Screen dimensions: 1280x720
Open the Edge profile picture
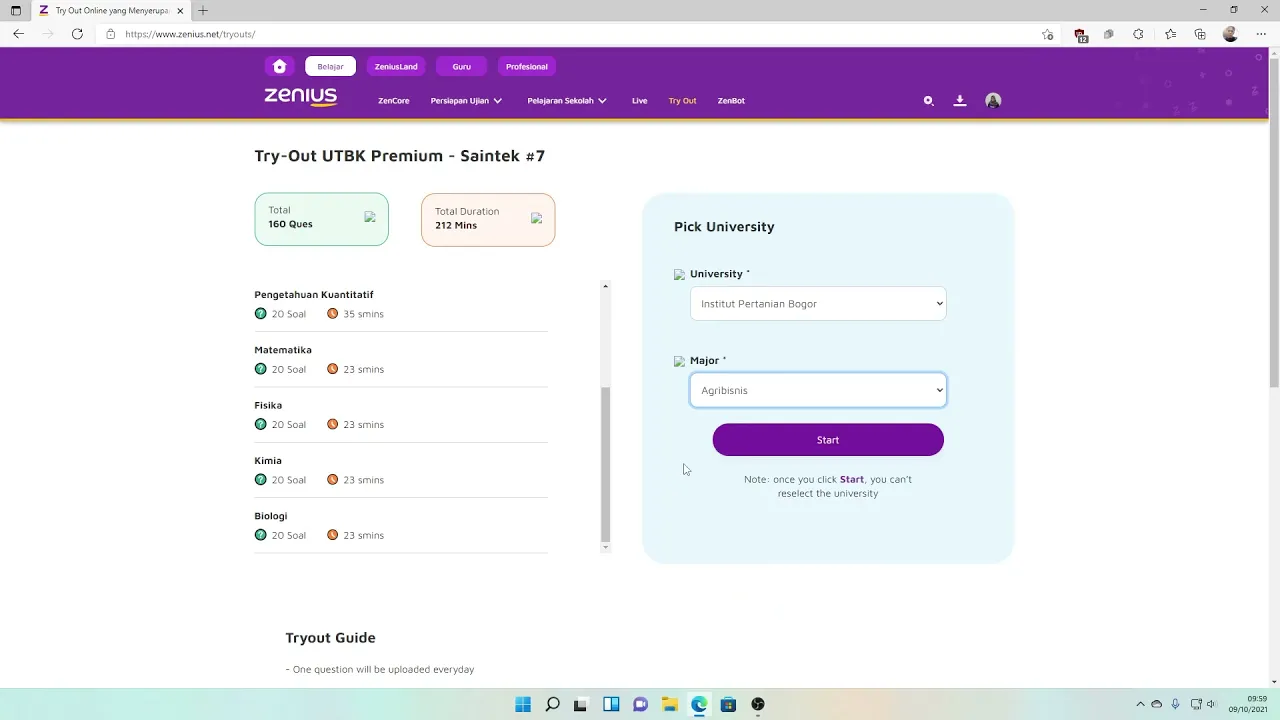tap(1230, 34)
